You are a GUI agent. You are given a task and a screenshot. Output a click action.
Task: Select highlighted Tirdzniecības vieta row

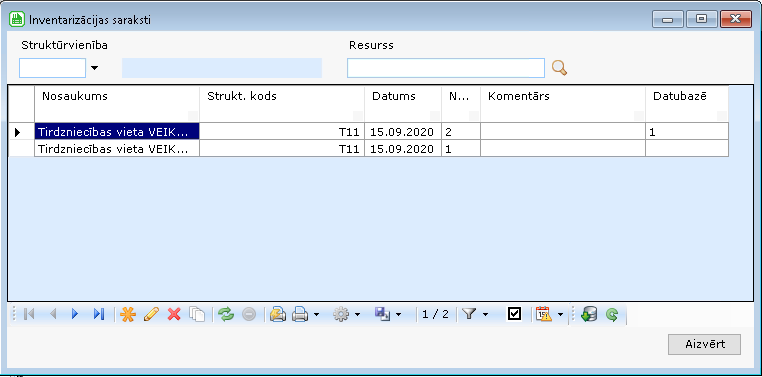[x=117, y=132]
